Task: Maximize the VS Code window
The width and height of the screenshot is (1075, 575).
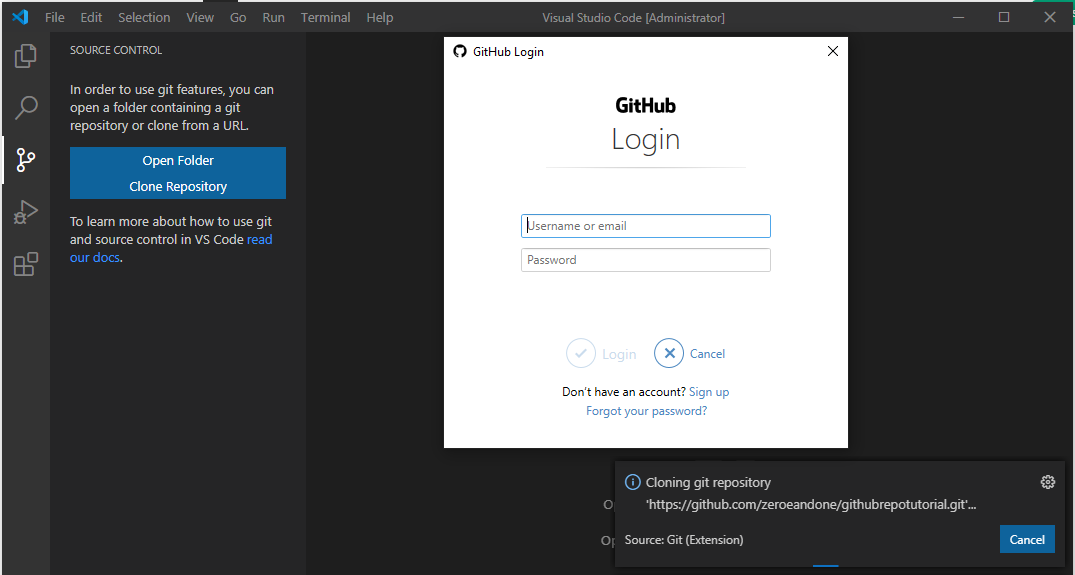Action: pos(1004,17)
